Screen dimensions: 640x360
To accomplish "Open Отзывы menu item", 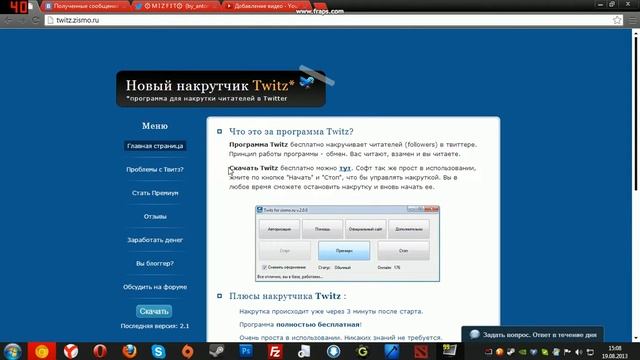I will click(x=155, y=216).
